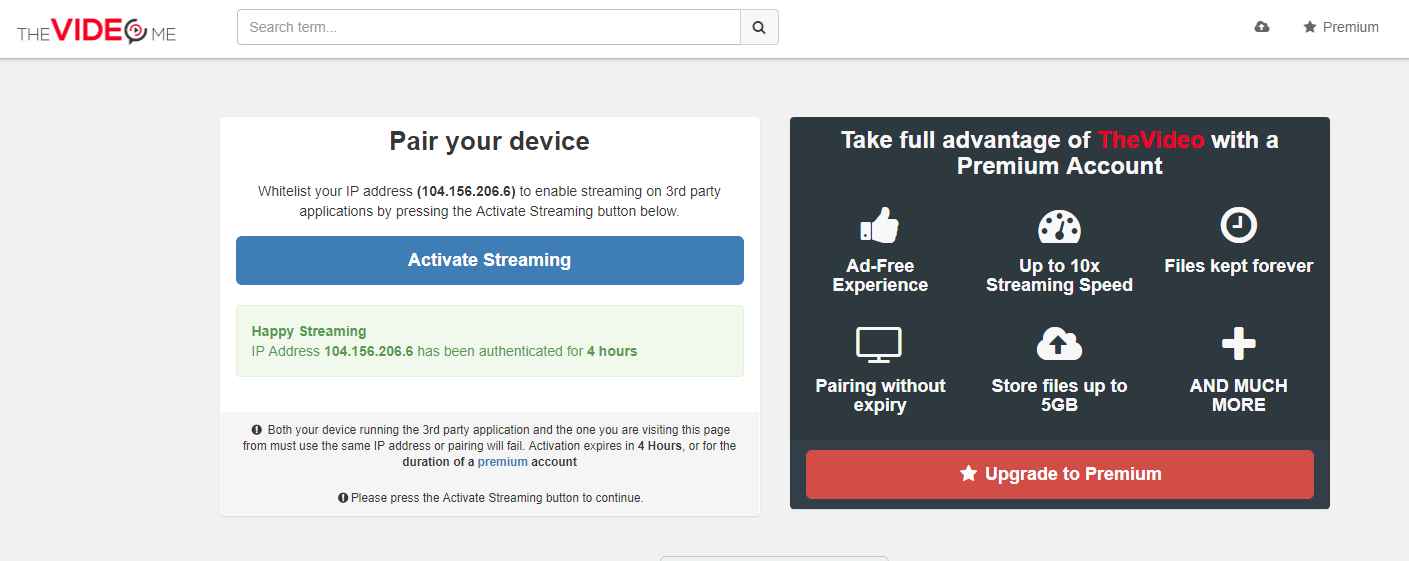Viewport: 1409px width, 561px height.
Task: Click the green 104.156.206.6 address in alert
Action: click(x=369, y=351)
